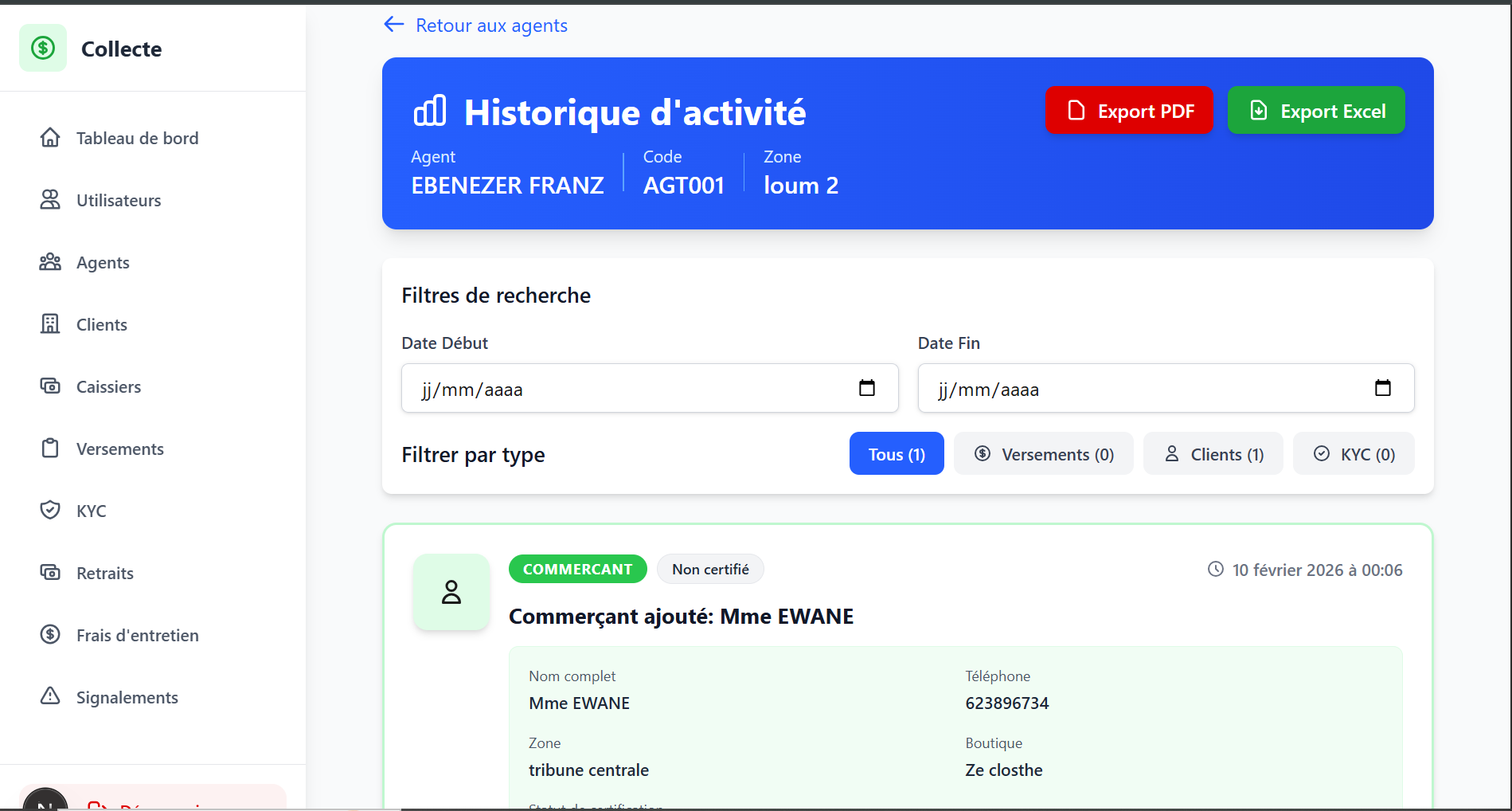The height and width of the screenshot is (811, 1512).
Task: Select the Caissiers icon in sidebar
Action: click(50, 386)
